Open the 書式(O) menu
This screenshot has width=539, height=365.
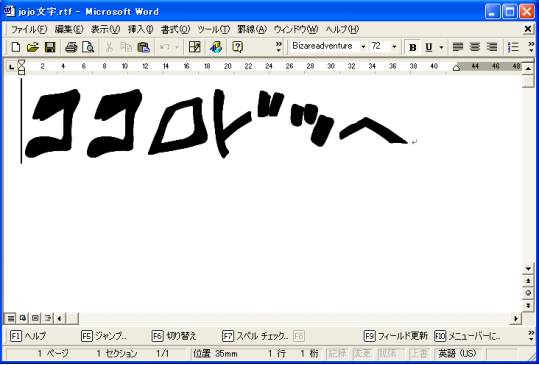tap(175, 30)
